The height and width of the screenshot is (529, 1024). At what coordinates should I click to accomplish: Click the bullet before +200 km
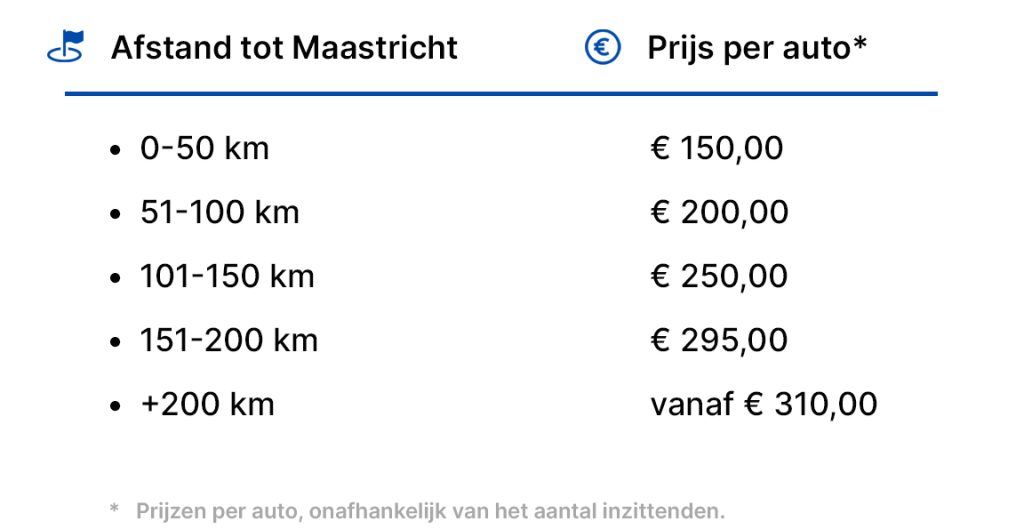[x=117, y=407]
